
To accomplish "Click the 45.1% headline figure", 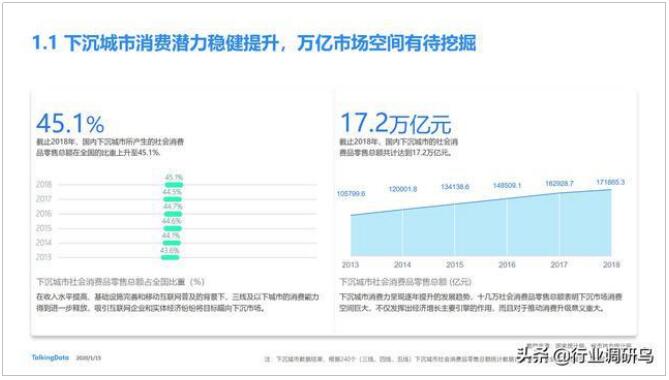I will [x=70, y=124].
